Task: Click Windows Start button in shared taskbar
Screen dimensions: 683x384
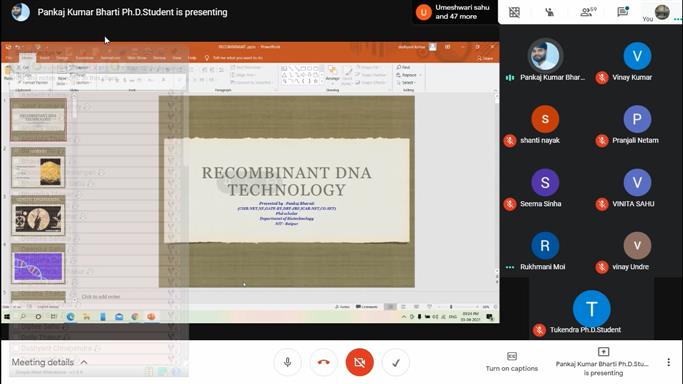Action: (7, 317)
